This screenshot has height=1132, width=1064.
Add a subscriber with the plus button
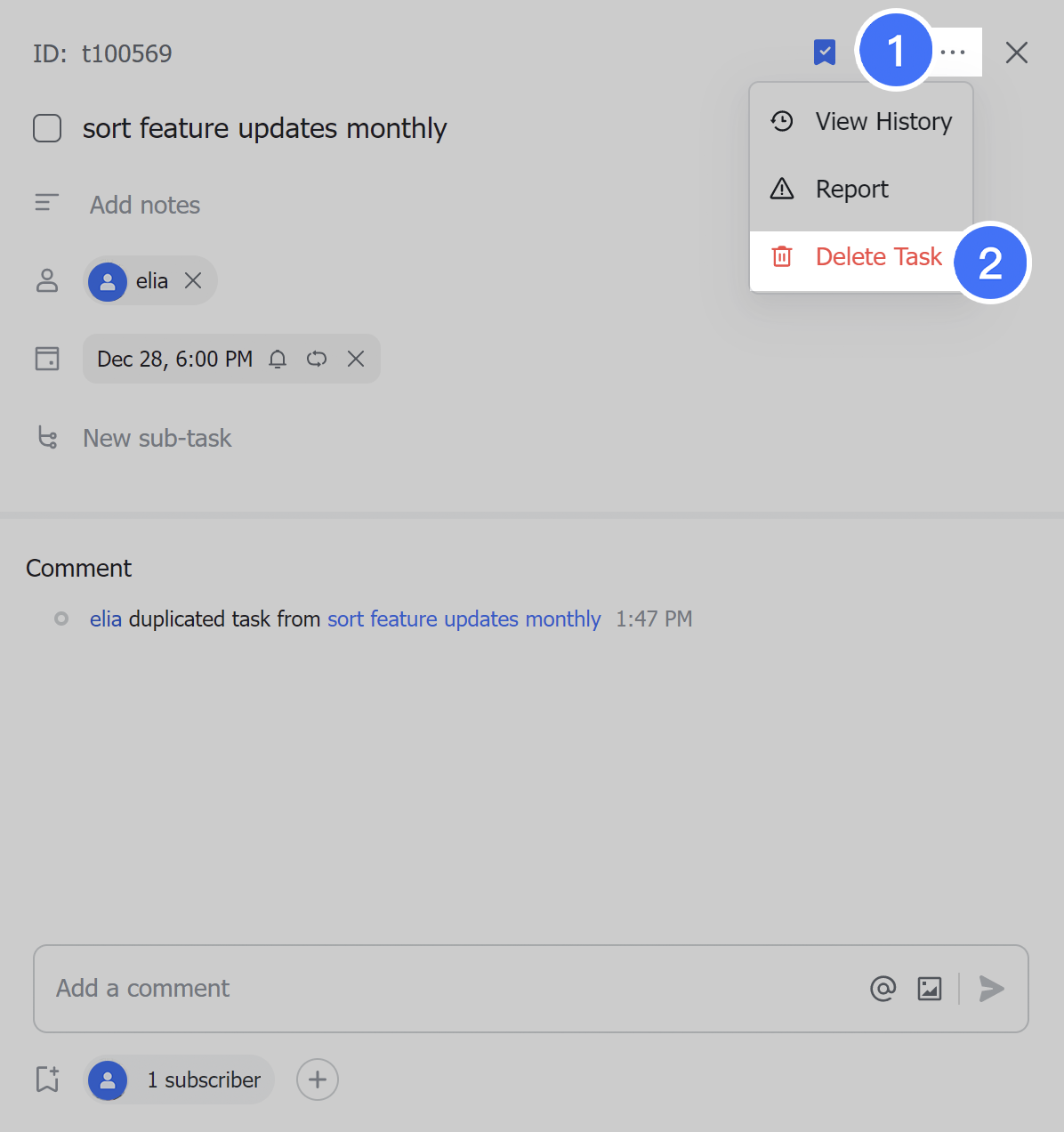(317, 1079)
